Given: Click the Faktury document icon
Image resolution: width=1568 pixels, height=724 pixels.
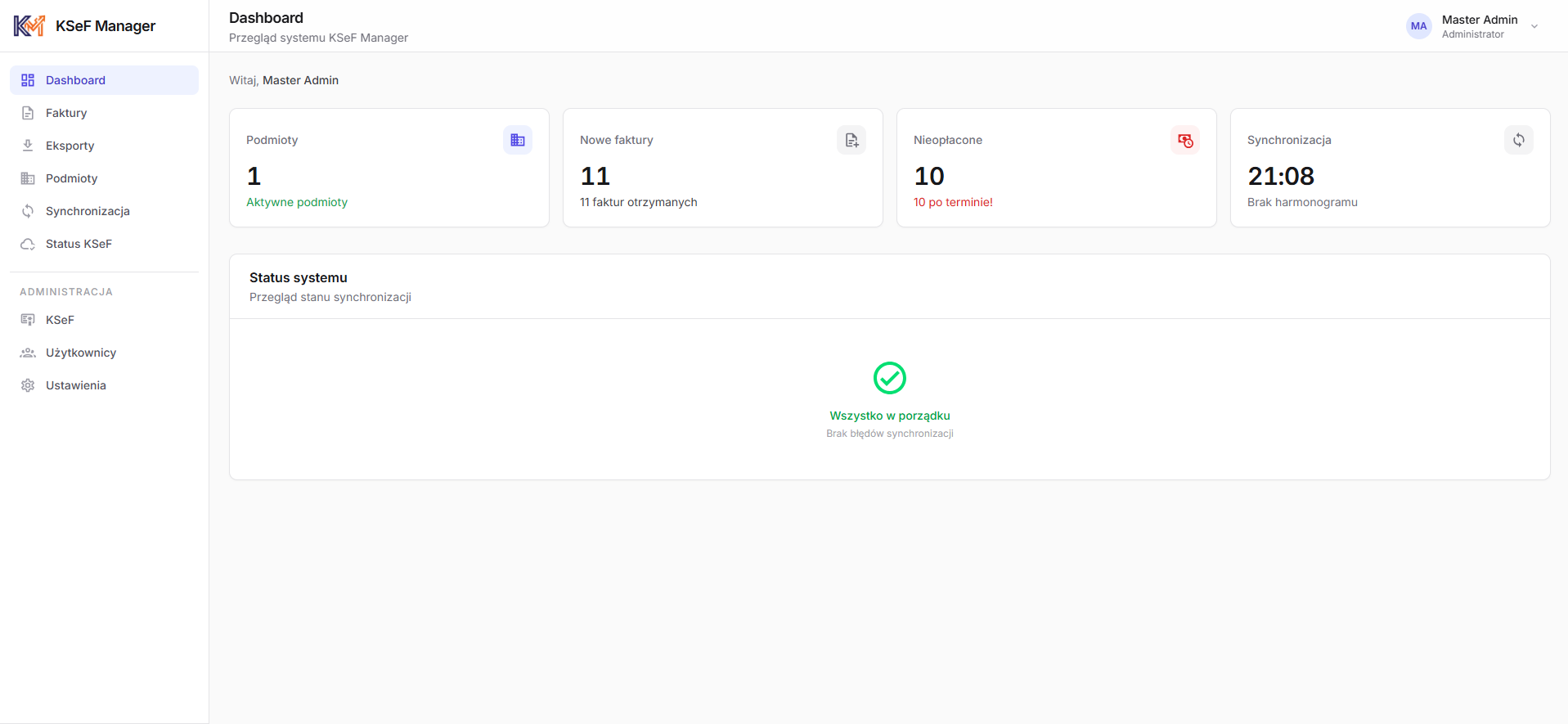Looking at the screenshot, I should click(x=28, y=113).
